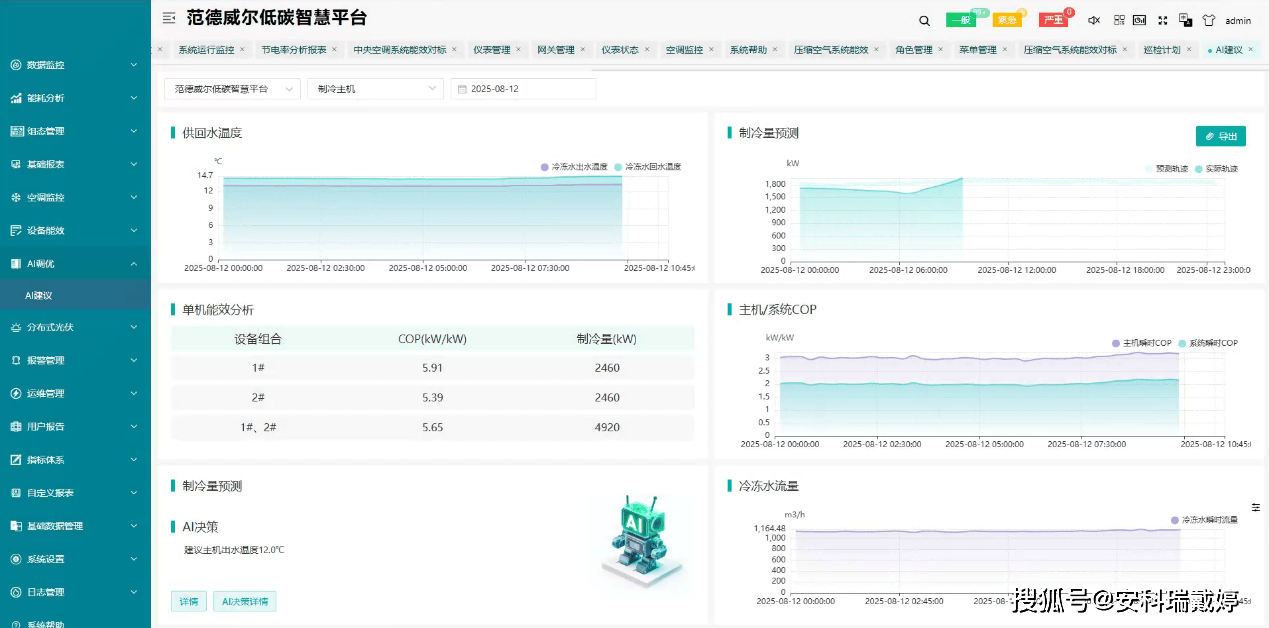This screenshot has width=1269, height=628.
Task: Close the 巡检计划 tab
Action: (1189, 49)
